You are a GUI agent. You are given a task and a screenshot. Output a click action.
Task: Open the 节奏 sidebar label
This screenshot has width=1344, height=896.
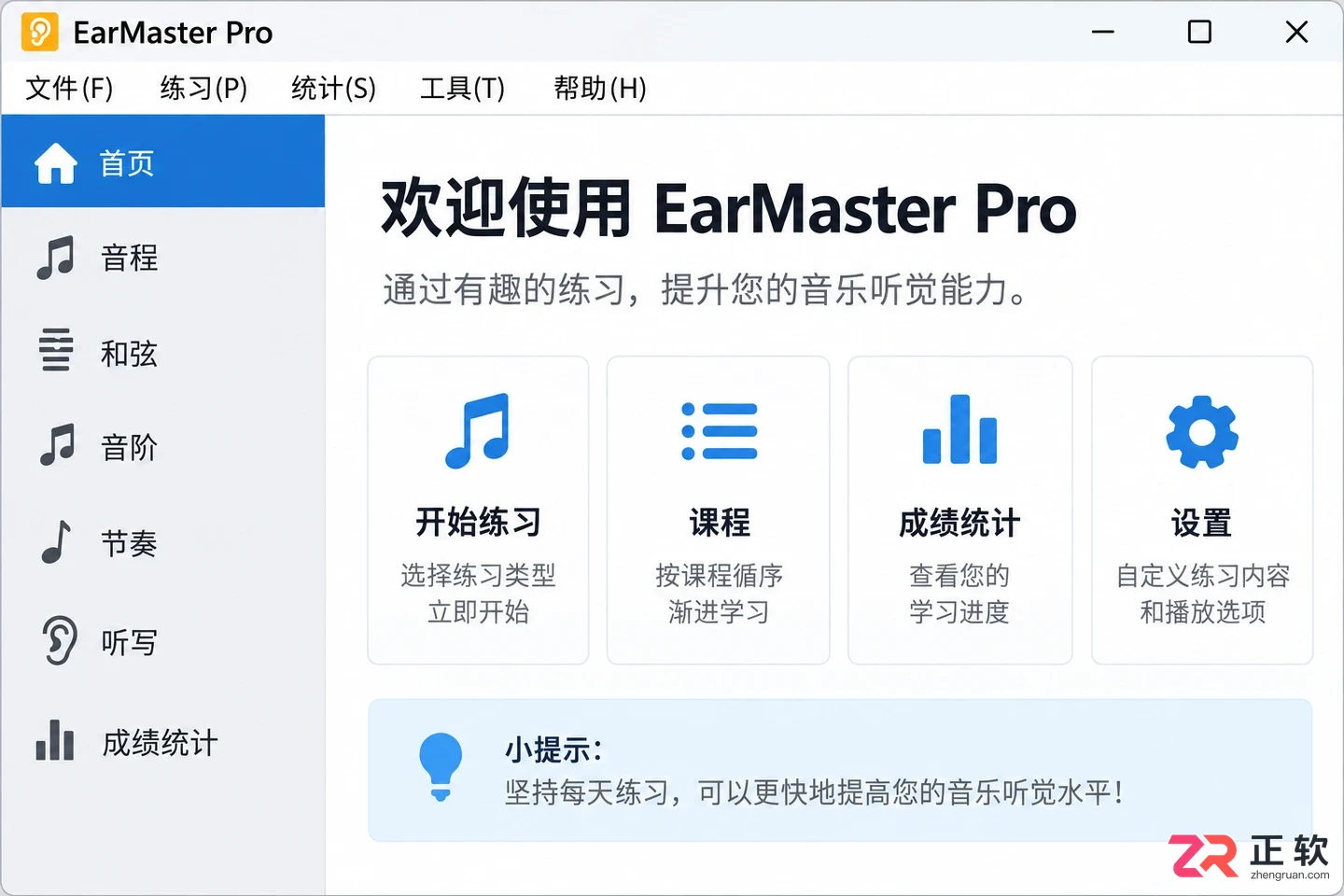pyautogui.click(x=129, y=543)
